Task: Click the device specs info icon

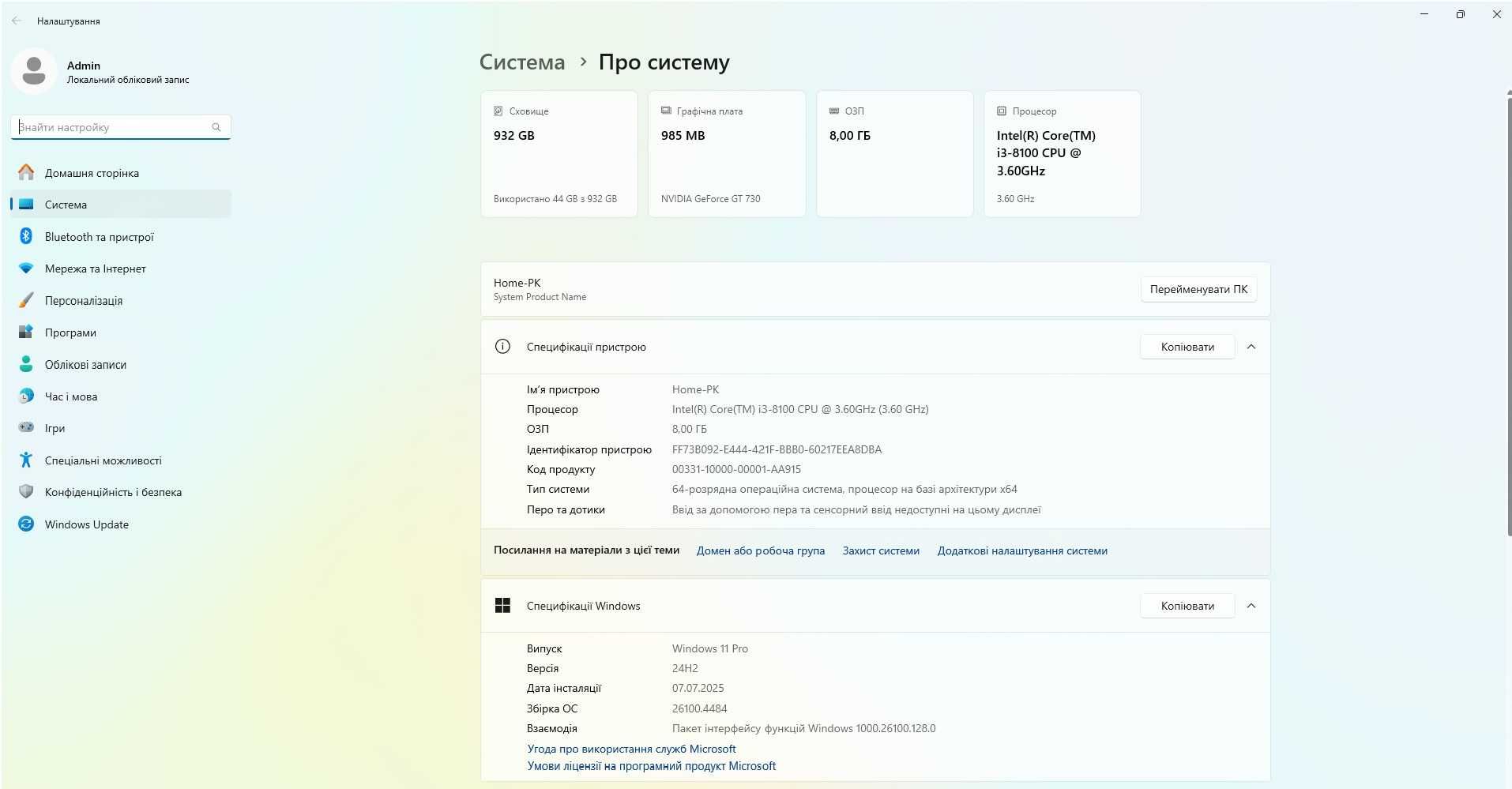Action: coord(502,346)
